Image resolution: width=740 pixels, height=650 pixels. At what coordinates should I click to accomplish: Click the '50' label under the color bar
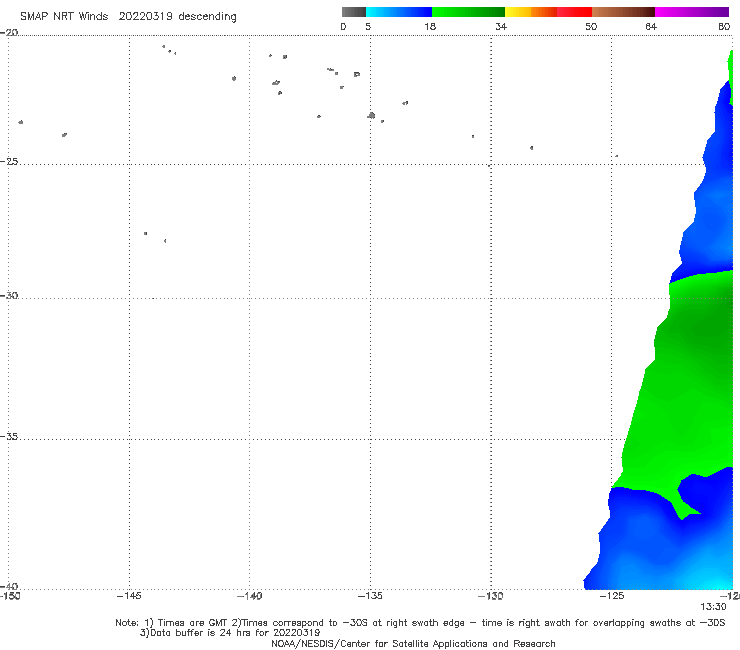click(x=591, y=26)
